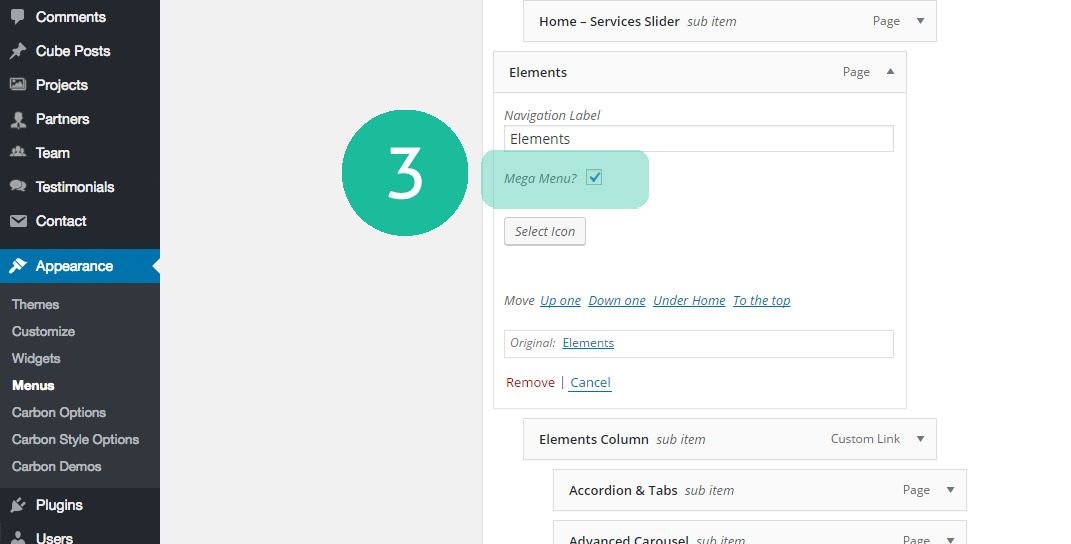Move the item with Up one link
This screenshot has width=1071, height=544.
560,300
